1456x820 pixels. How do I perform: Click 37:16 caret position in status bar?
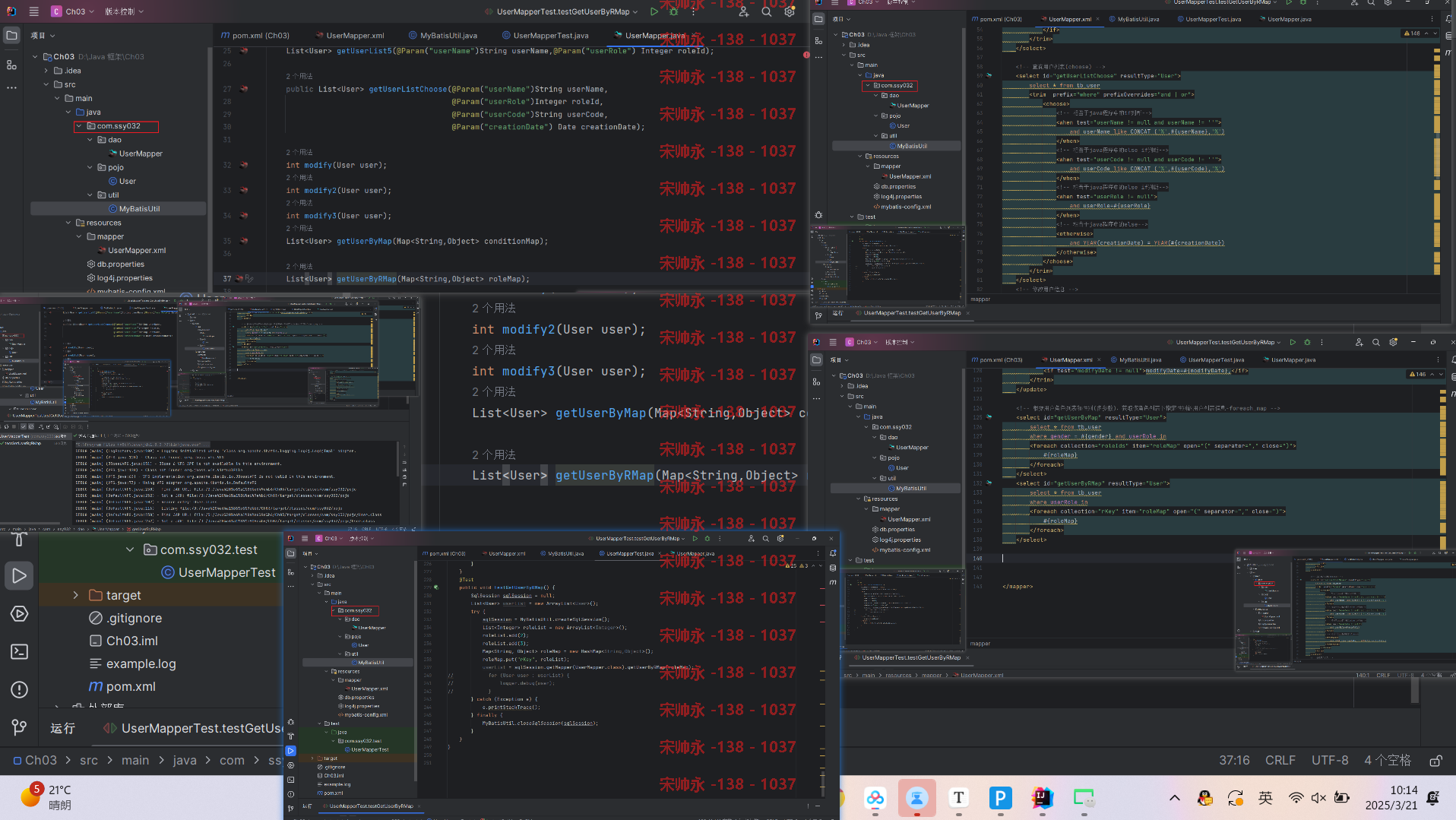[x=1234, y=761]
